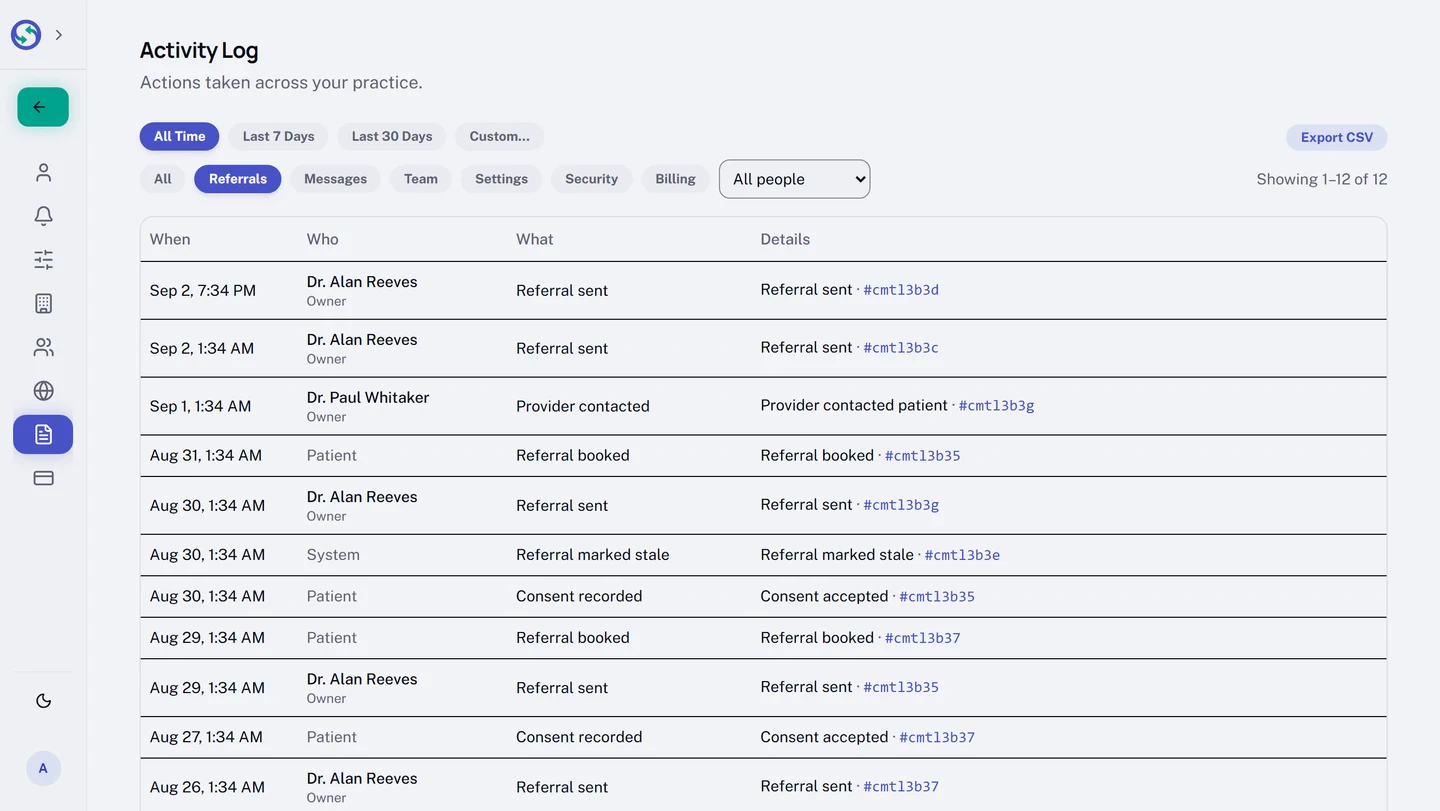Select the Team category filter
This screenshot has height=811, width=1440.
click(x=421, y=179)
